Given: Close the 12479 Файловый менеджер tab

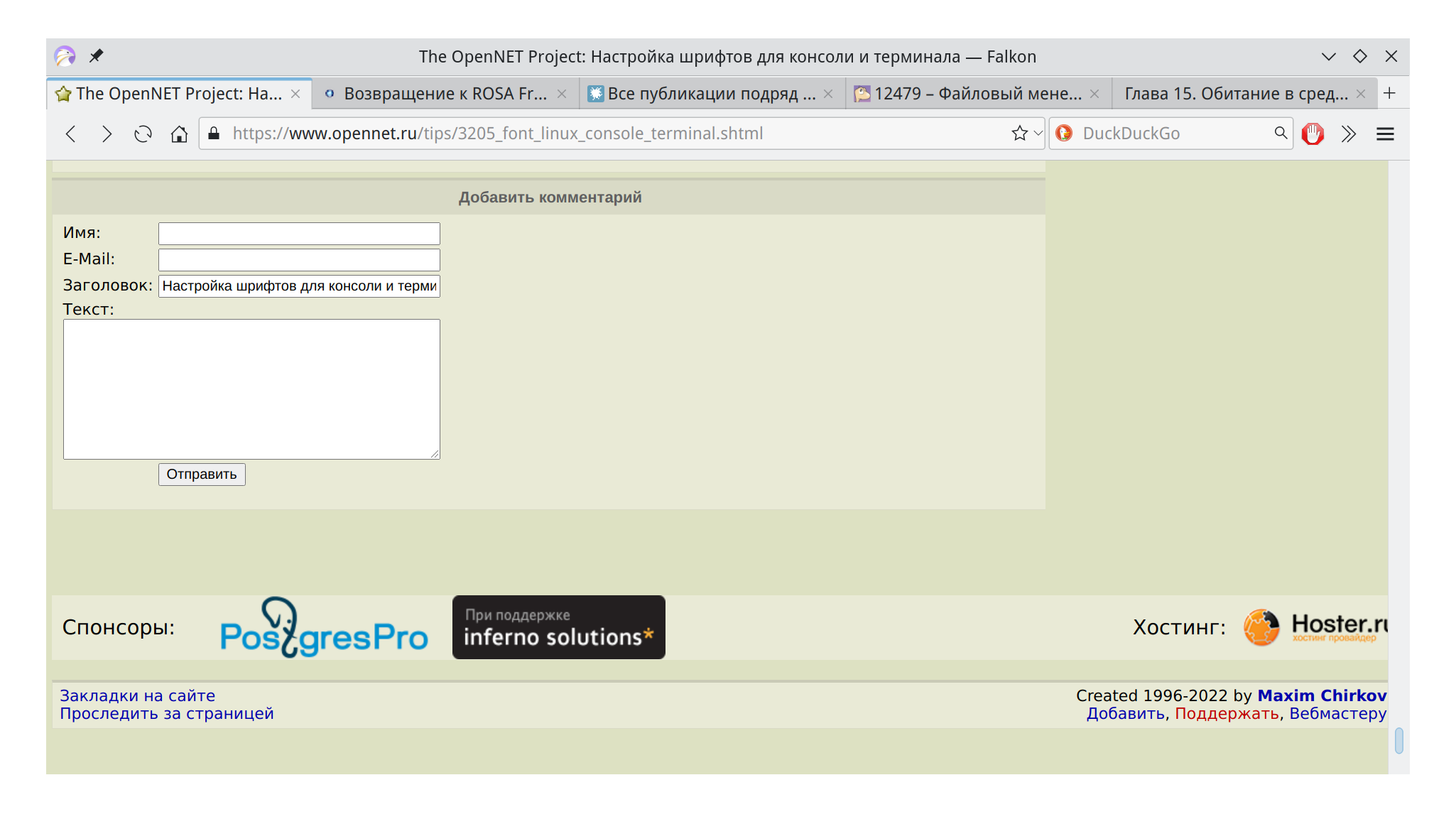Looking at the screenshot, I should pyautogui.click(x=1094, y=94).
